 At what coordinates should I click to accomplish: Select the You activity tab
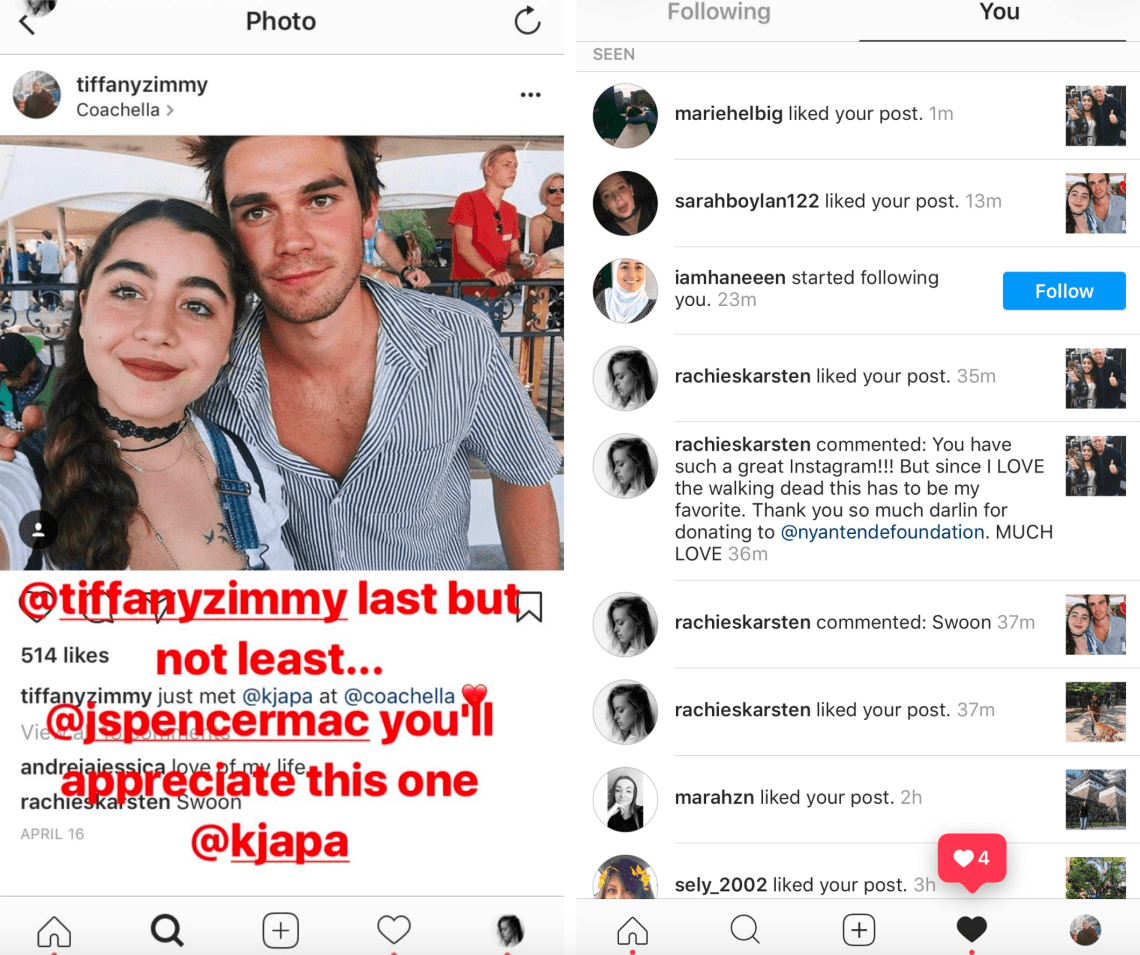pyautogui.click(x=999, y=13)
